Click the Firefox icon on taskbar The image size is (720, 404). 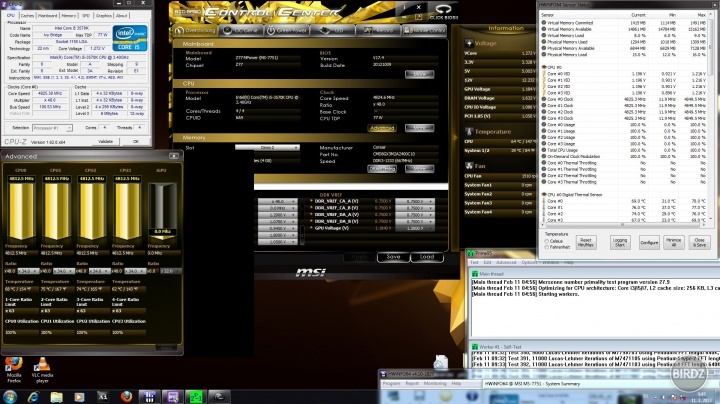click(126, 397)
